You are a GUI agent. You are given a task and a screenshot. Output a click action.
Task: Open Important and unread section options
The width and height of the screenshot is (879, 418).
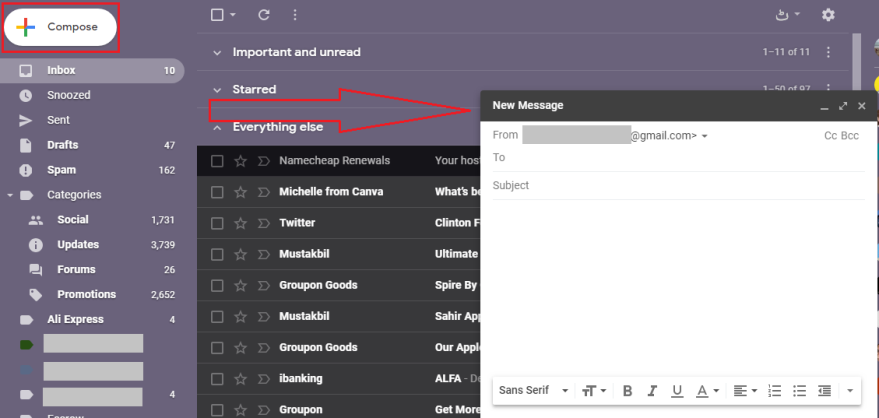(x=828, y=52)
